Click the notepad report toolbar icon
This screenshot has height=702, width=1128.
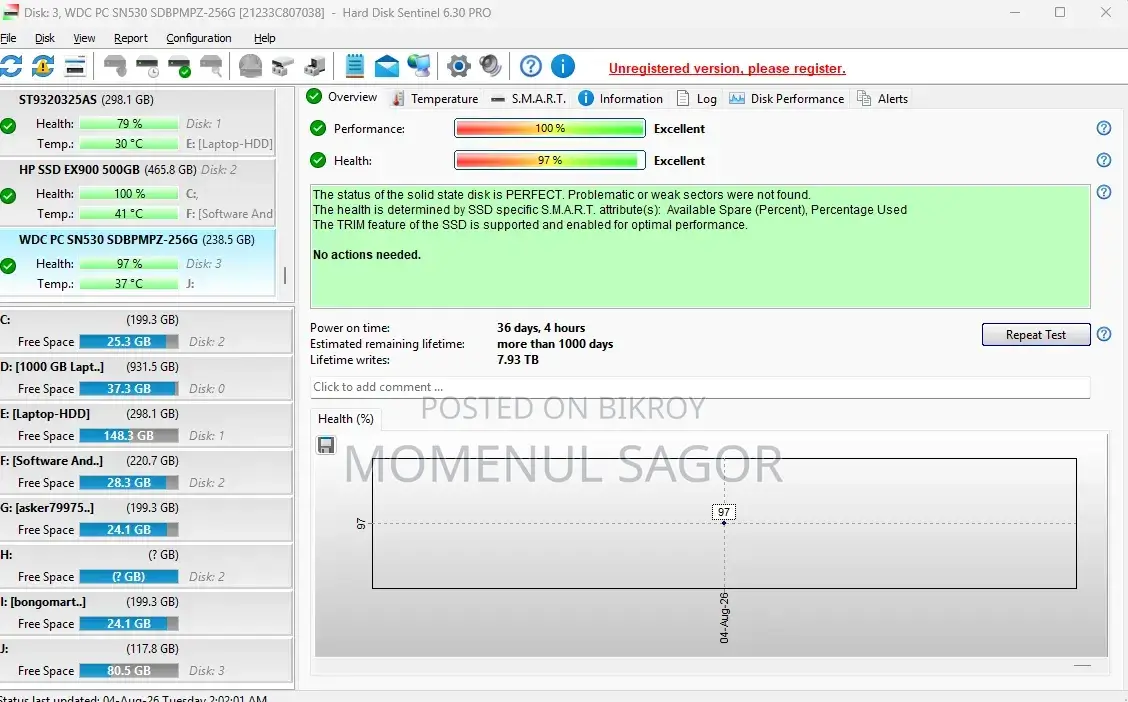[355, 66]
